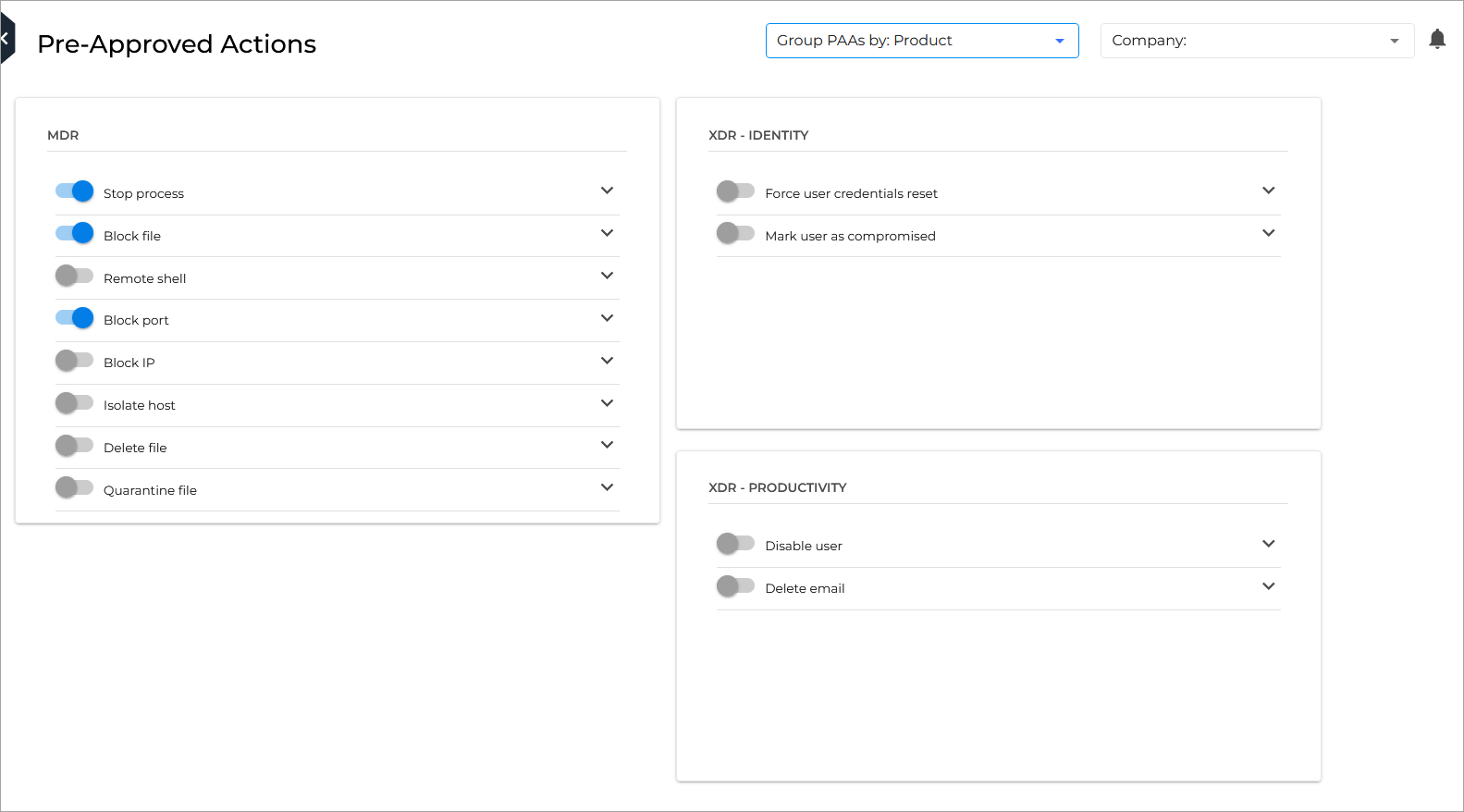Enable Force user credentials reset toggle
The width and height of the screenshot is (1464, 812).
(735, 191)
